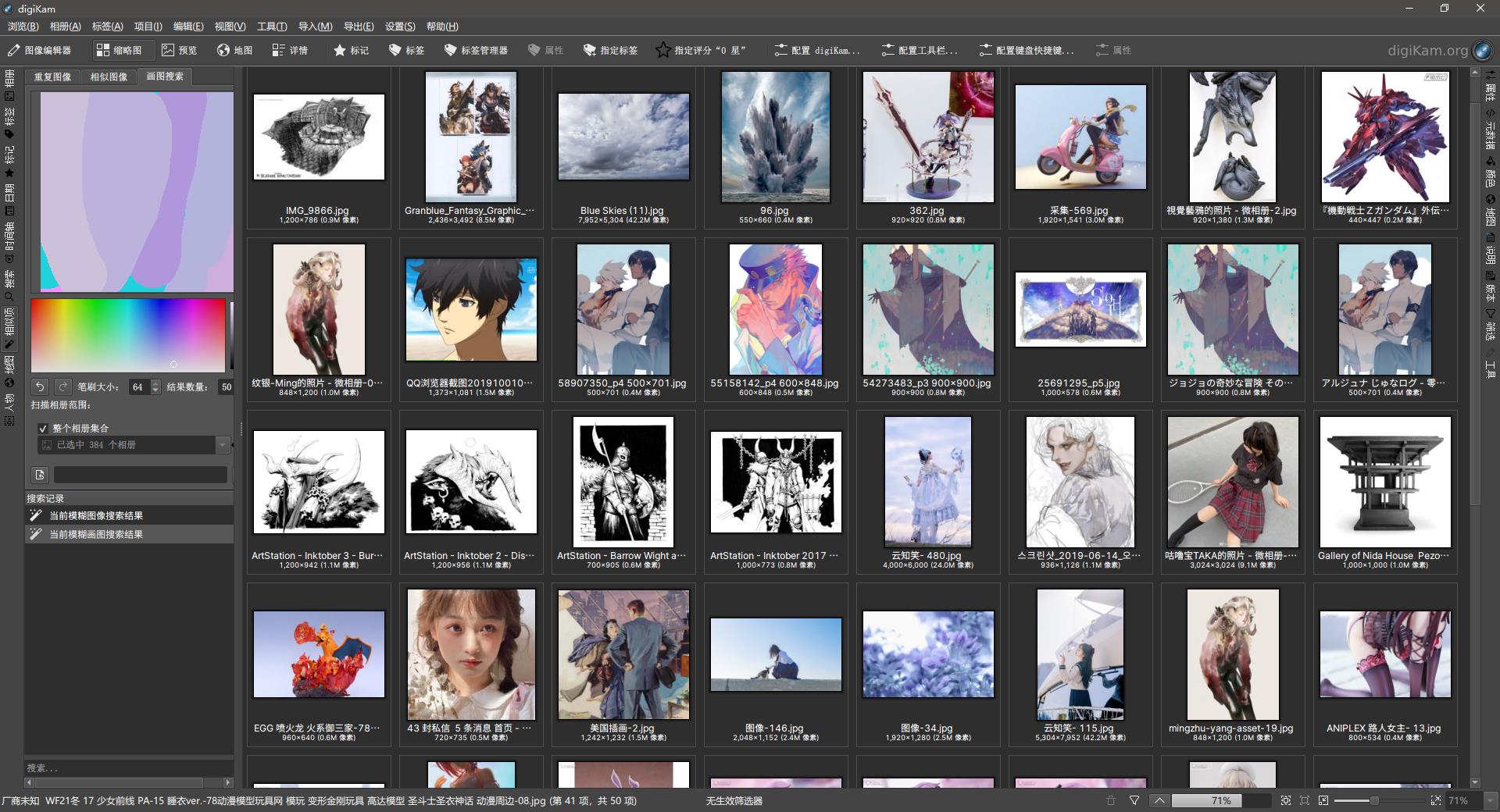The width and height of the screenshot is (1500, 812).
Task: Open the Tag Manager (标签管理器)
Action: coord(476,50)
